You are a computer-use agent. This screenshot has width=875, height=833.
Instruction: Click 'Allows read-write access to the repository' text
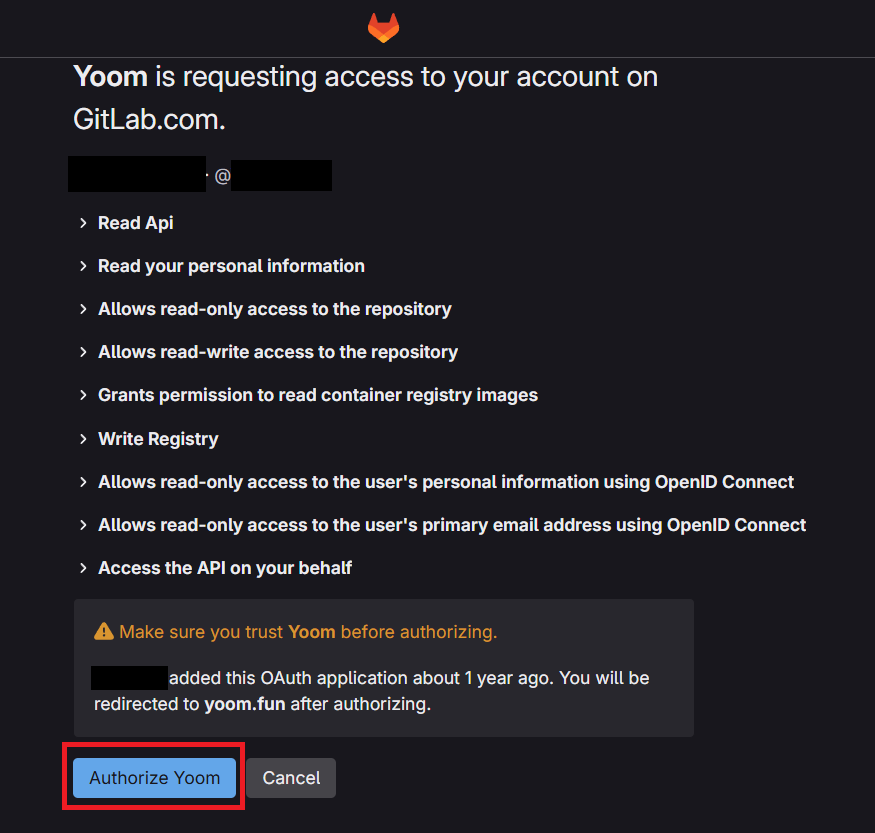pos(278,352)
